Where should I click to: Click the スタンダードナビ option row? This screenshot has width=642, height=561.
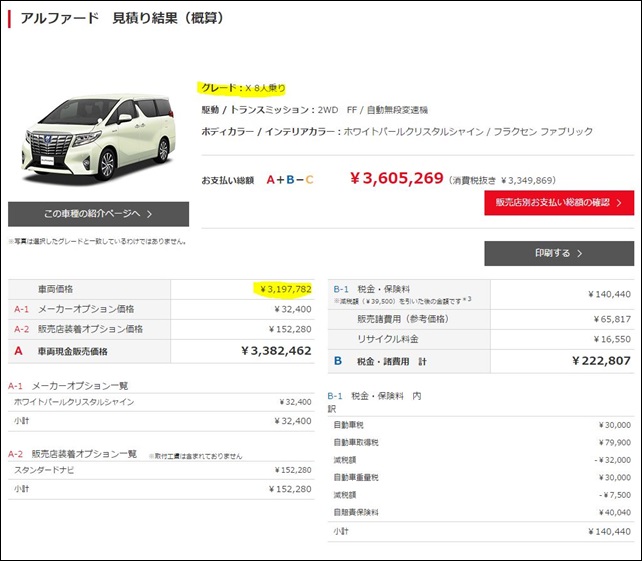(x=161, y=470)
